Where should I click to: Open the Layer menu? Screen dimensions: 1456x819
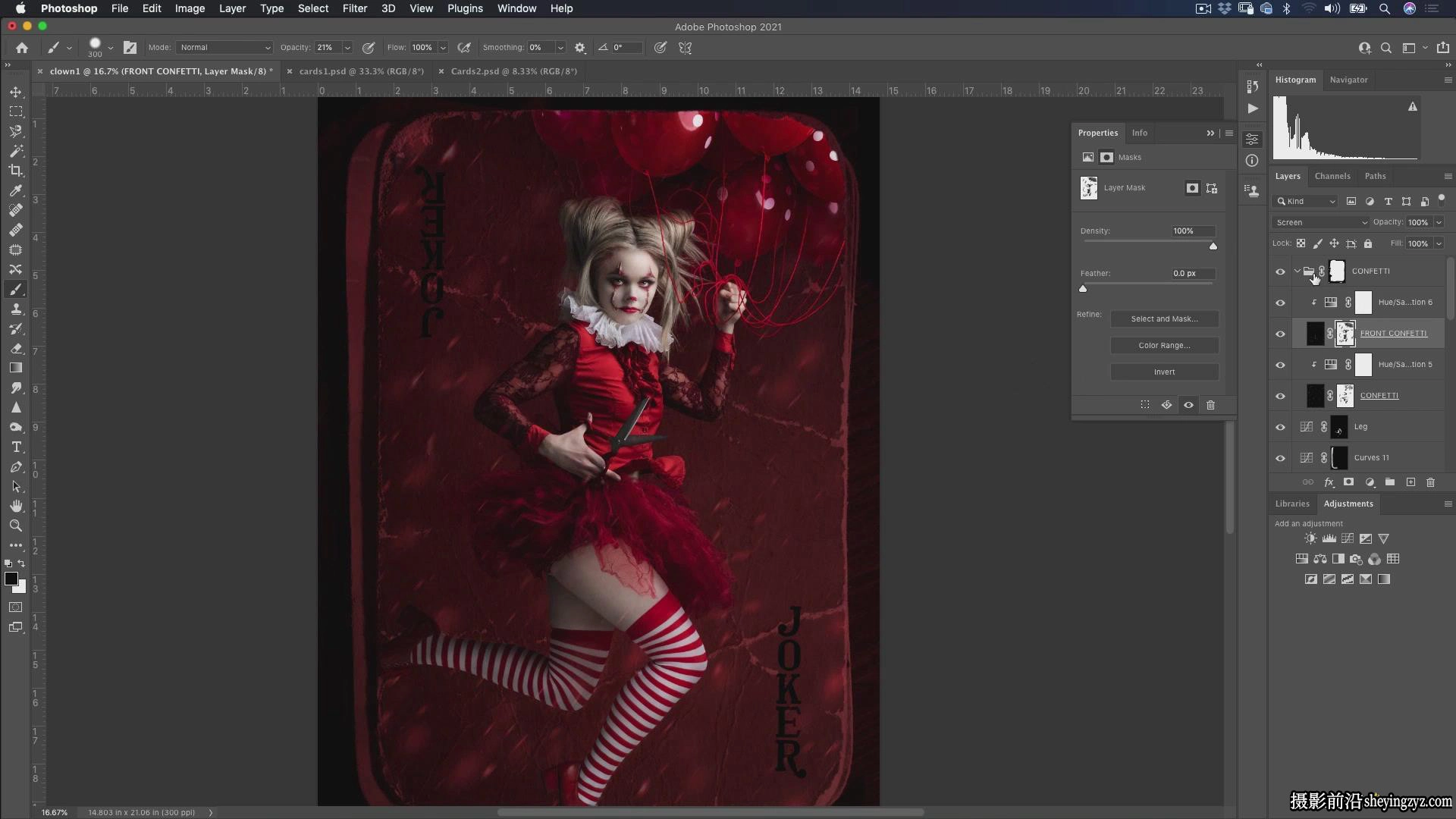coord(232,8)
